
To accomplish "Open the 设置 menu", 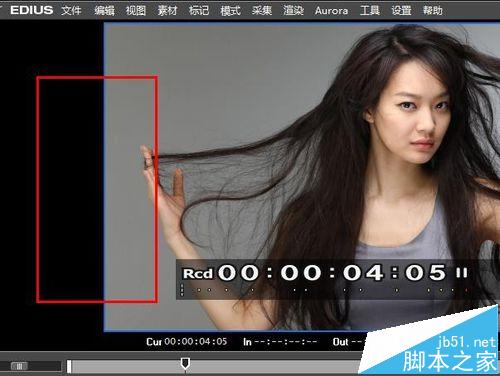I will (x=401, y=10).
